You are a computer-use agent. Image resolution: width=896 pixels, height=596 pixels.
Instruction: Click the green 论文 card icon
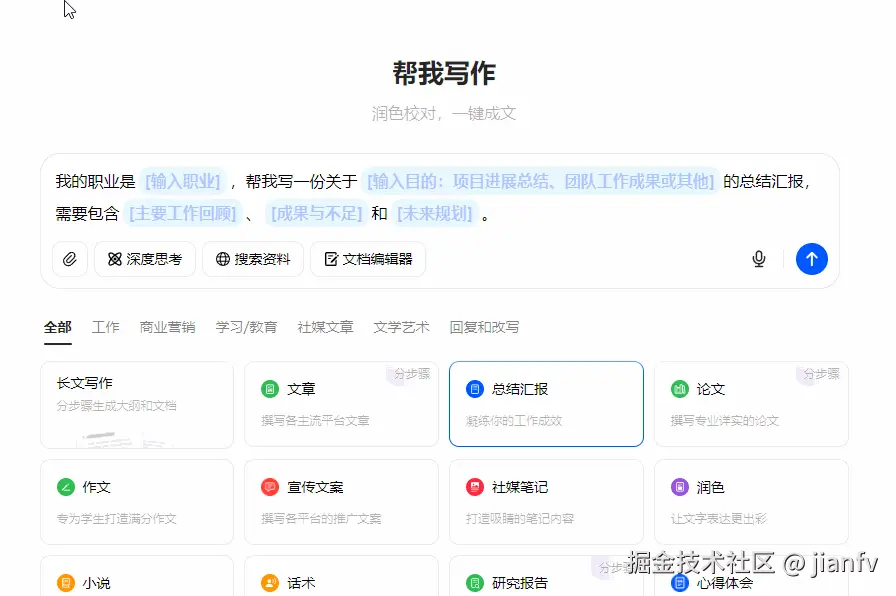[679, 389]
